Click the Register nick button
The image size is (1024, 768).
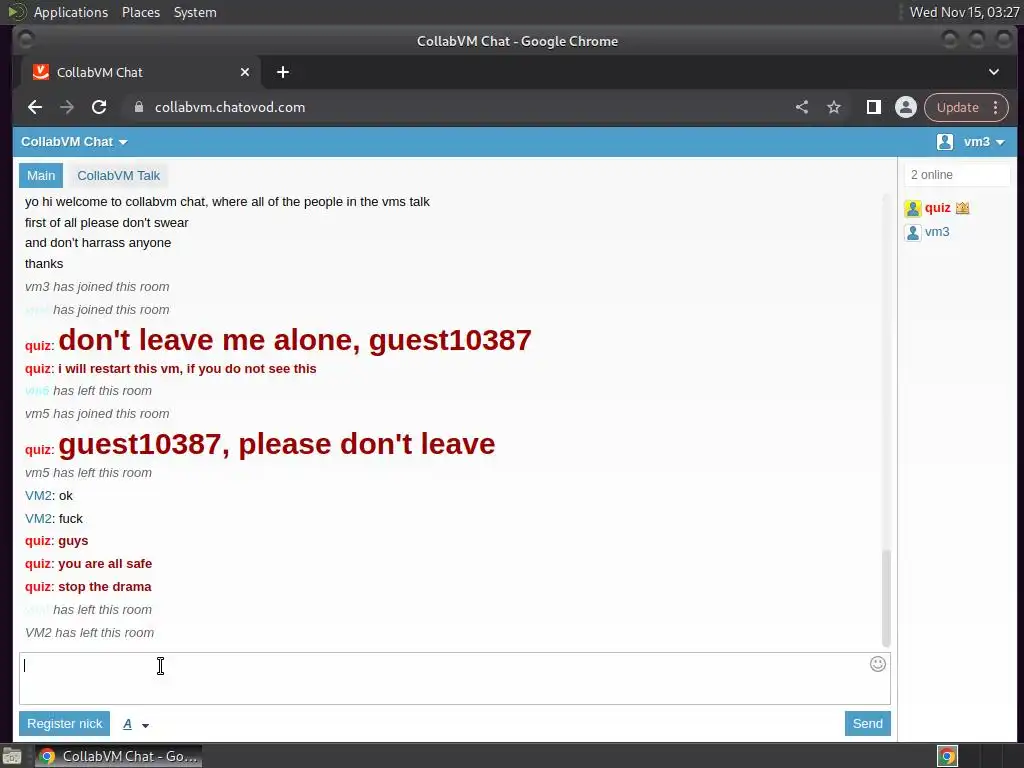(x=64, y=724)
